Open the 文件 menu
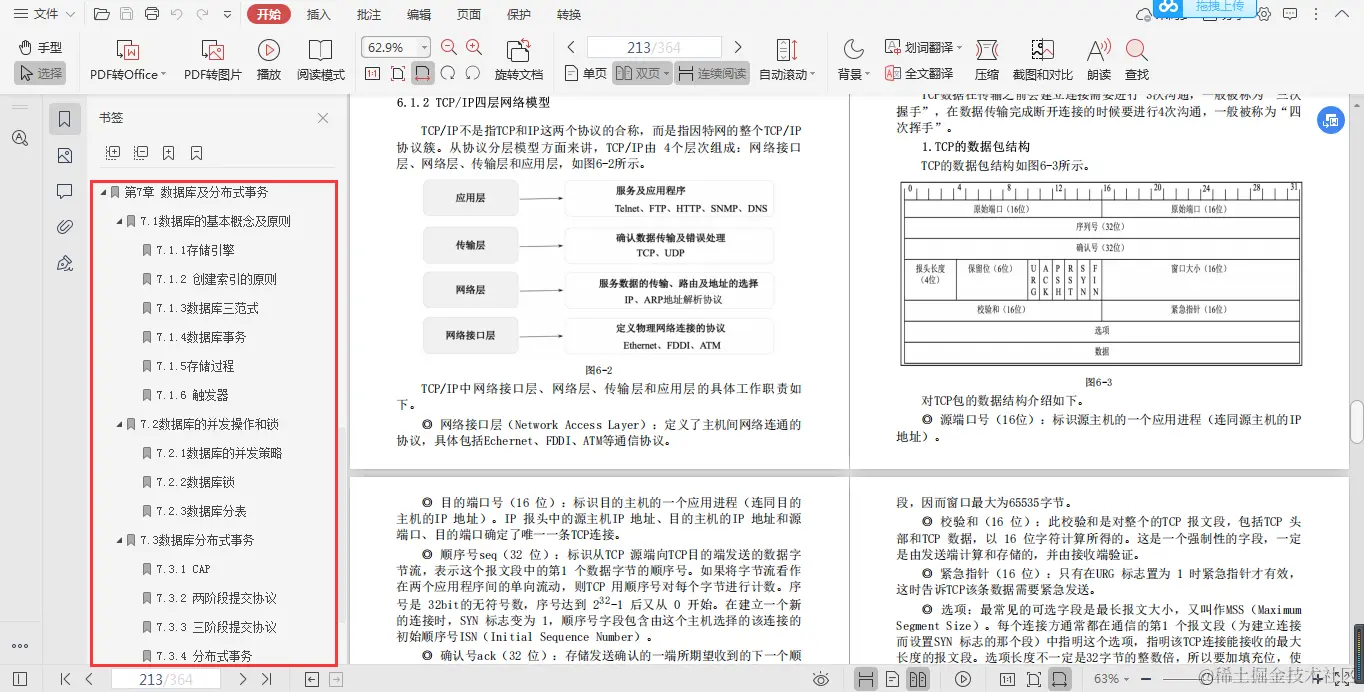 point(41,14)
